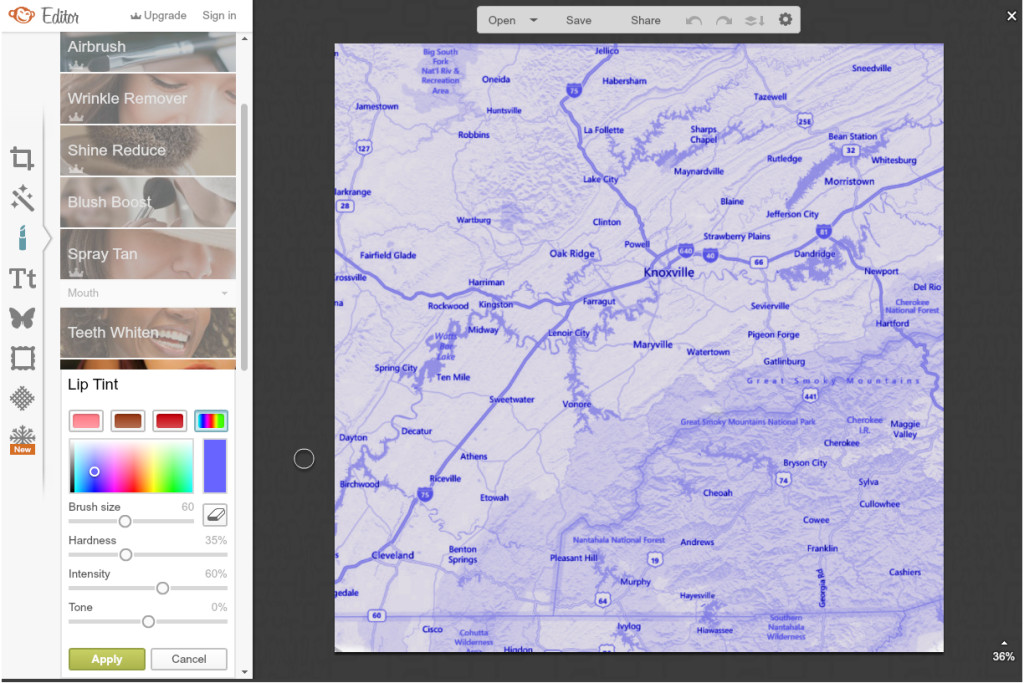Image resolution: width=1024 pixels, height=683 pixels.
Task: Cancel the Lip Tint effect
Action: click(189, 659)
